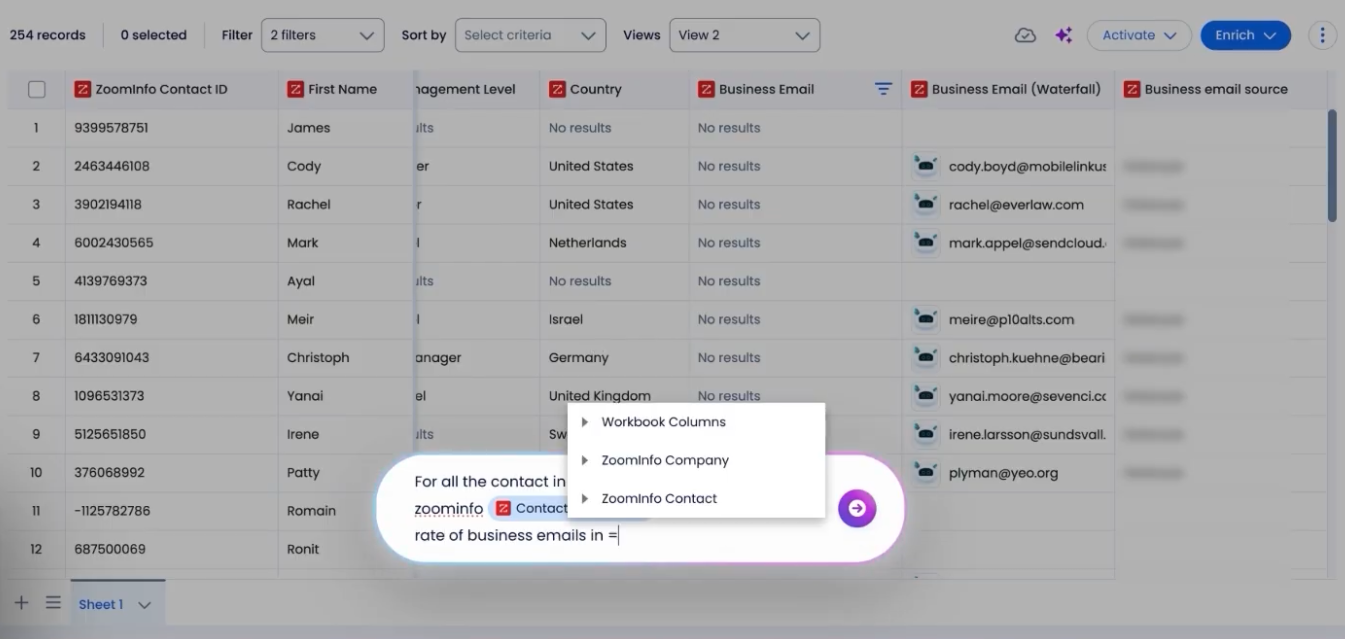Click the contact ID 5125651850 cell
This screenshot has height=639, width=1345.
click(171, 434)
